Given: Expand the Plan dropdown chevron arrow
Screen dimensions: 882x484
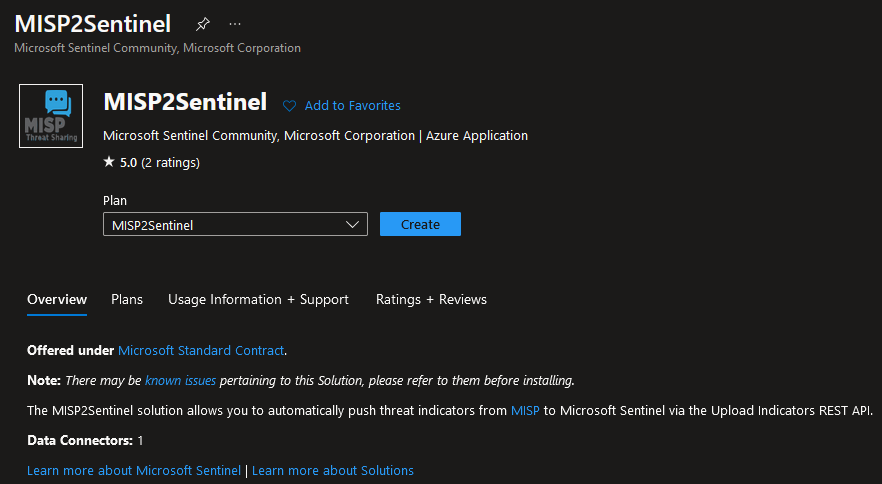Looking at the screenshot, I should coord(352,225).
